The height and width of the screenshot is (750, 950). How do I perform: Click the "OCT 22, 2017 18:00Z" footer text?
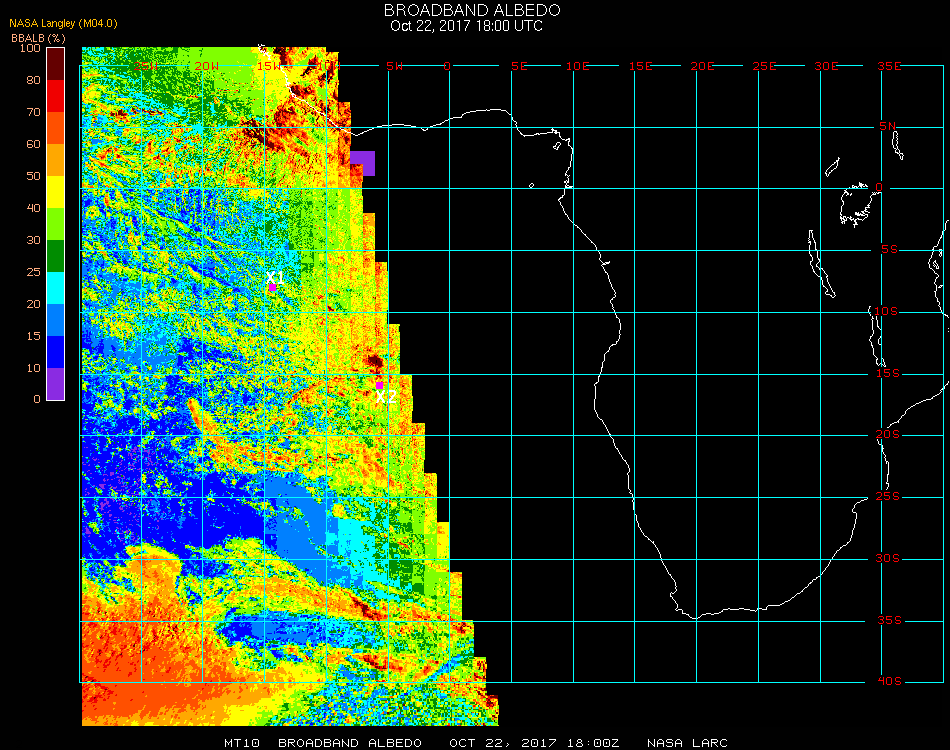coord(534,743)
